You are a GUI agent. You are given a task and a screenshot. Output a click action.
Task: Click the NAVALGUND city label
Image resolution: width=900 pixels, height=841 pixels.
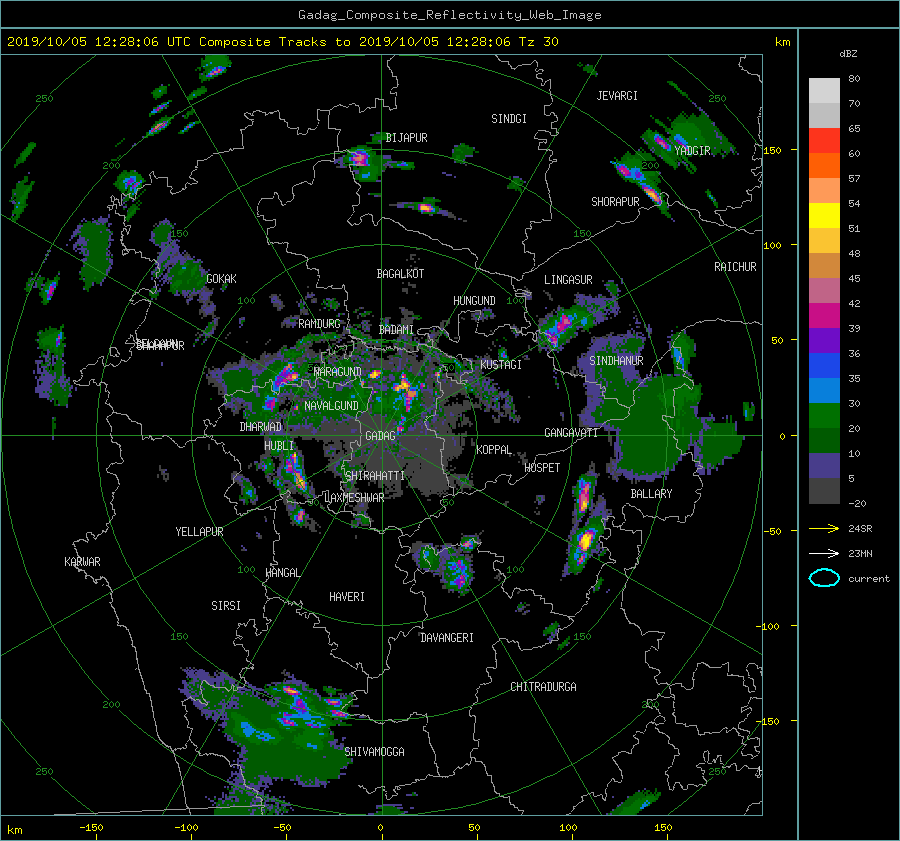click(331, 406)
